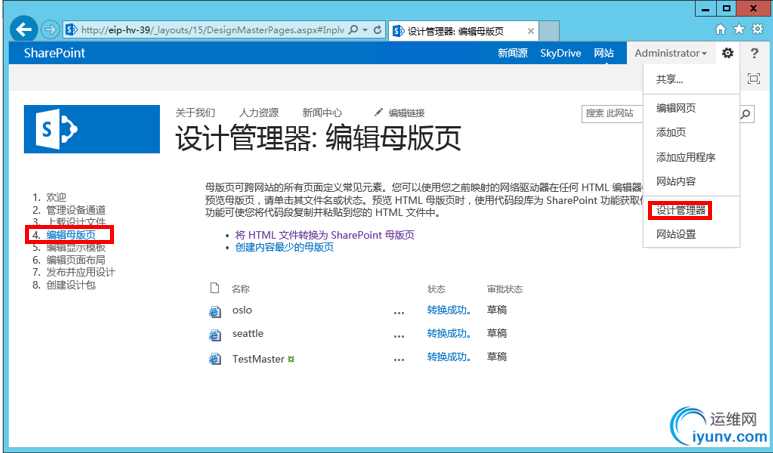Click the address bar search magnifier icon
The height and width of the screenshot is (453, 773).
353,30
